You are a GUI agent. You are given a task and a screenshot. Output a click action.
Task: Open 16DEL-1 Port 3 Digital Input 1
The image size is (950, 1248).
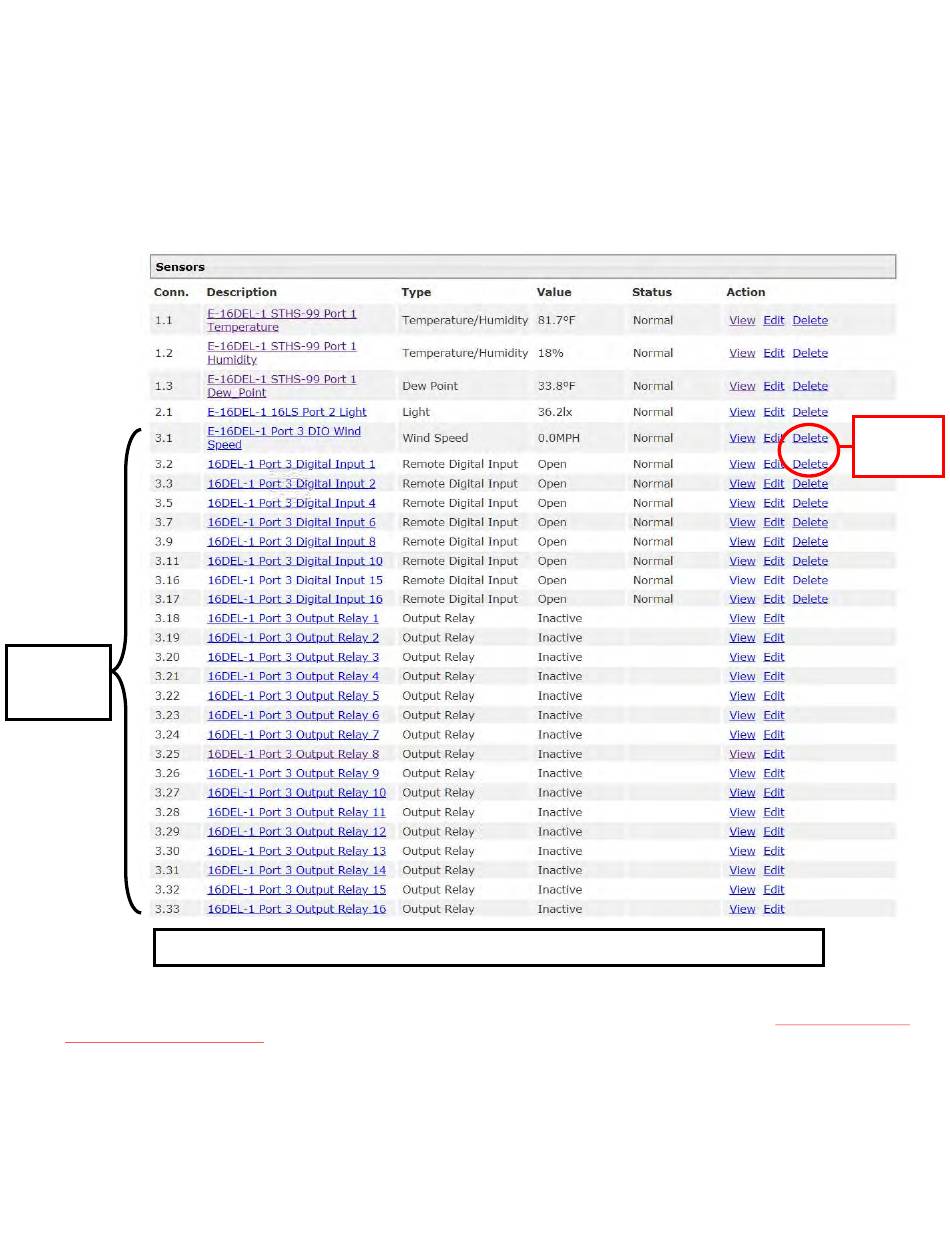291,464
